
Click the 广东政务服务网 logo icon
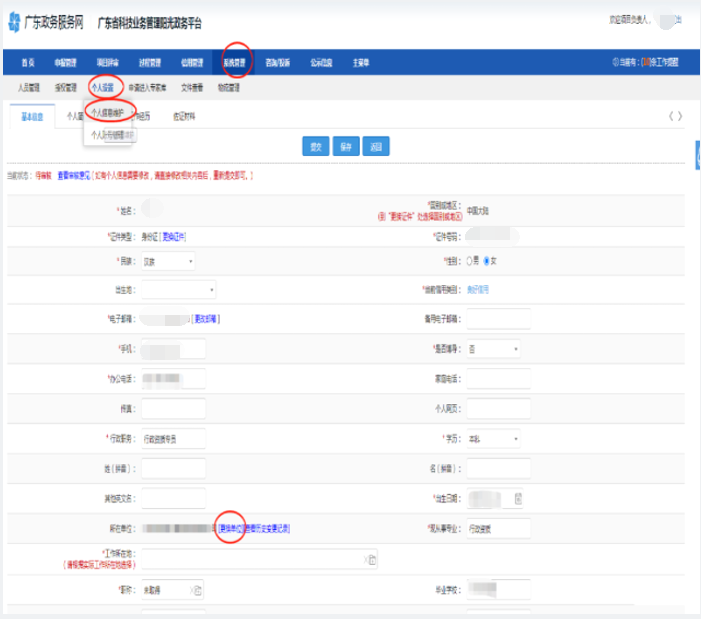pos(14,21)
